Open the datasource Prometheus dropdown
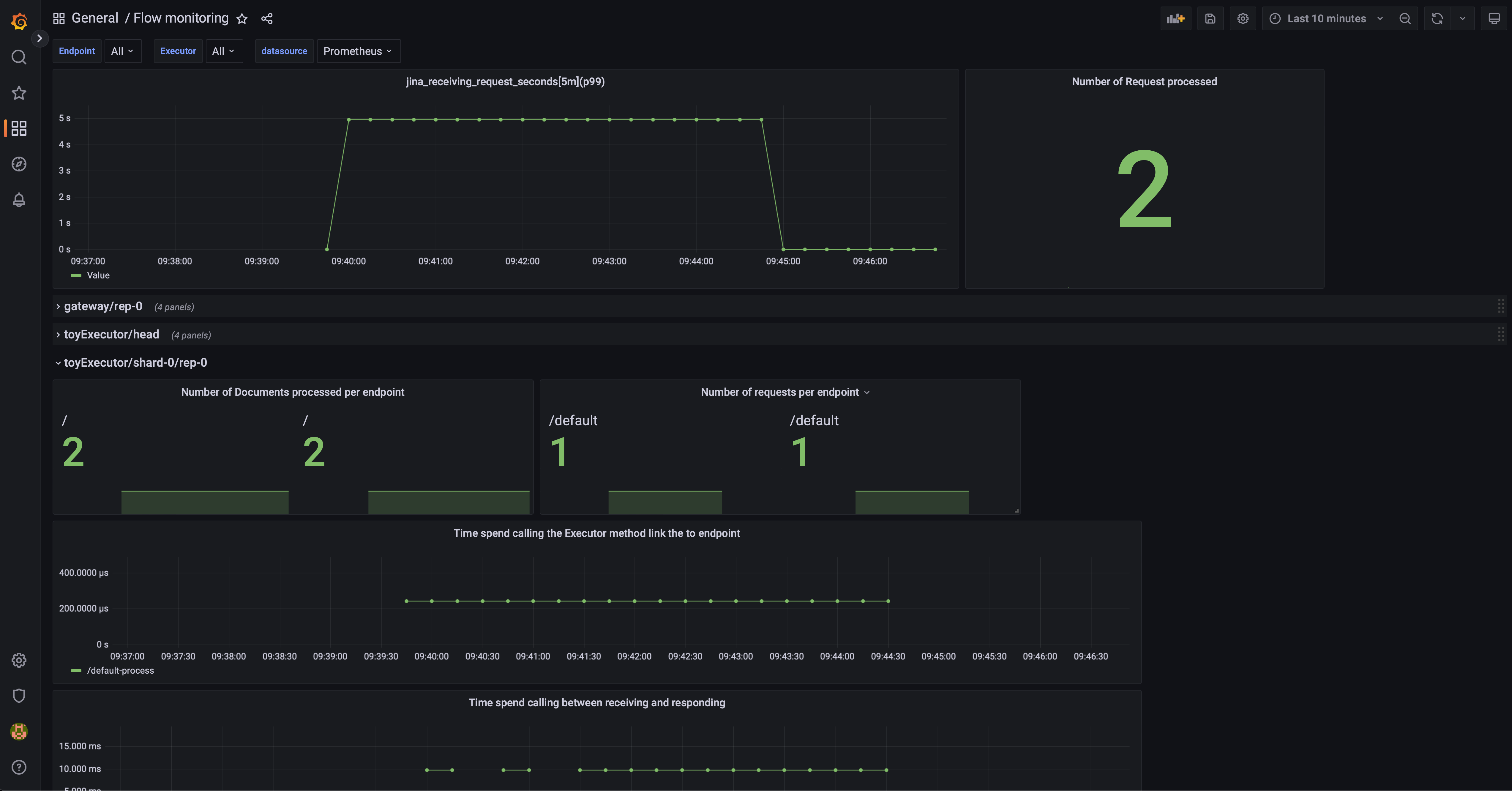Viewport: 1512px width, 791px height. 357,51
